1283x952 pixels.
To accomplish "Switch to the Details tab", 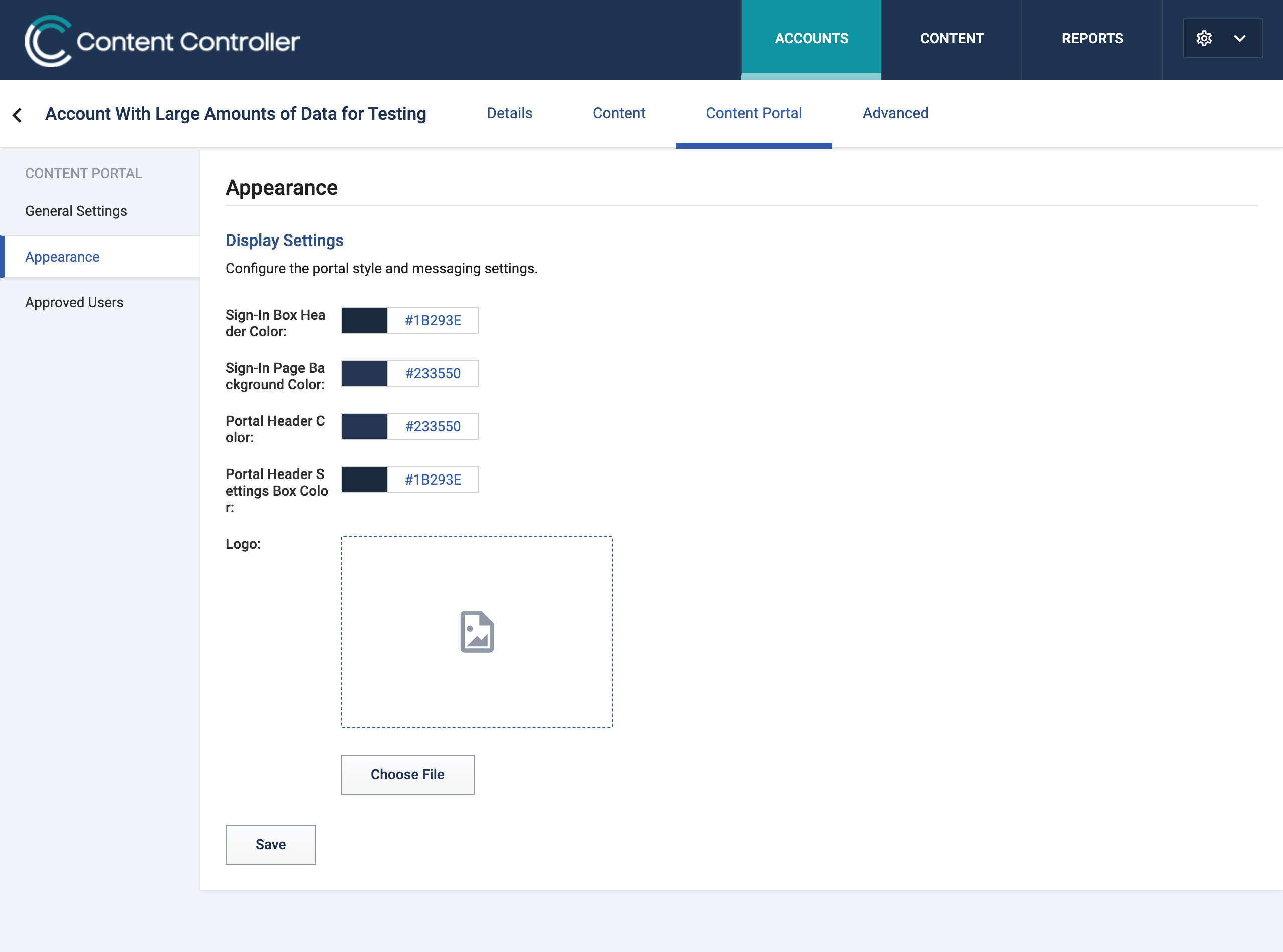I will (x=510, y=113).
